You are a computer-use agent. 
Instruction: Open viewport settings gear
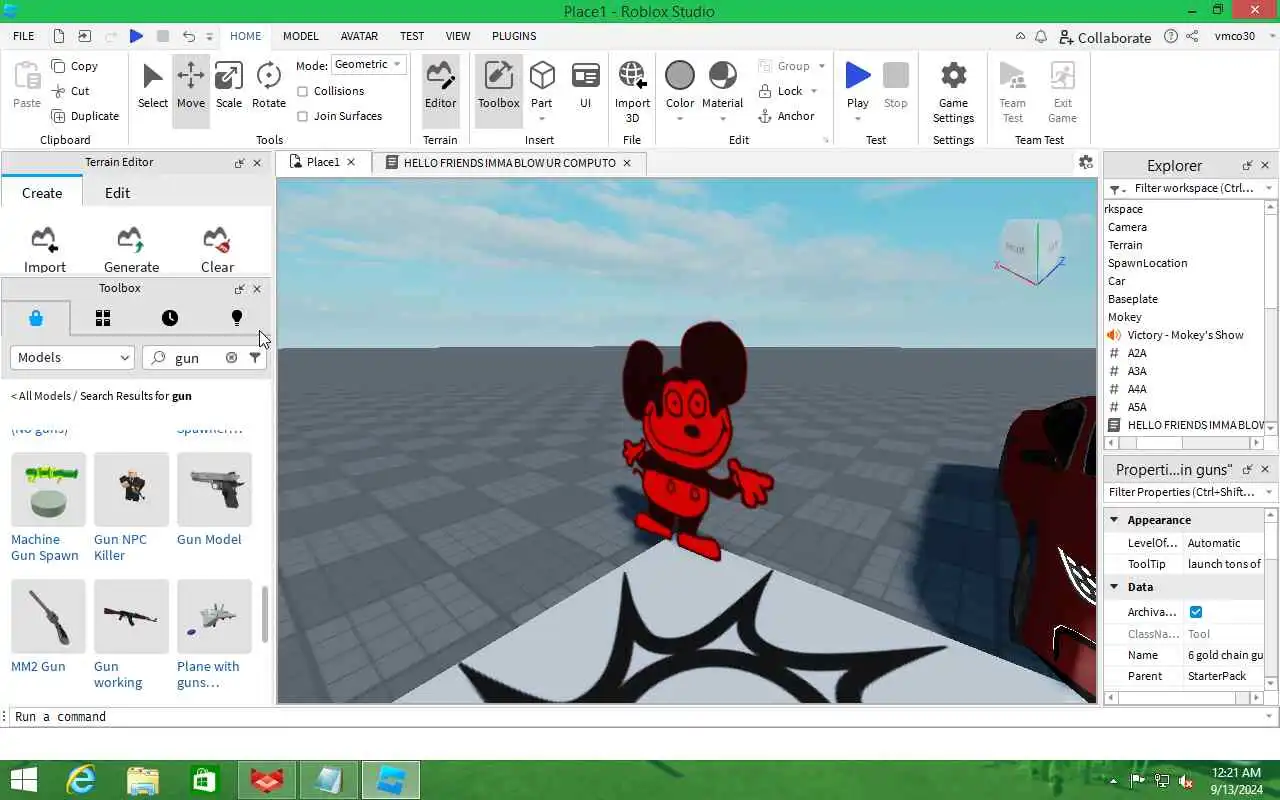[x=1085, y=162]
